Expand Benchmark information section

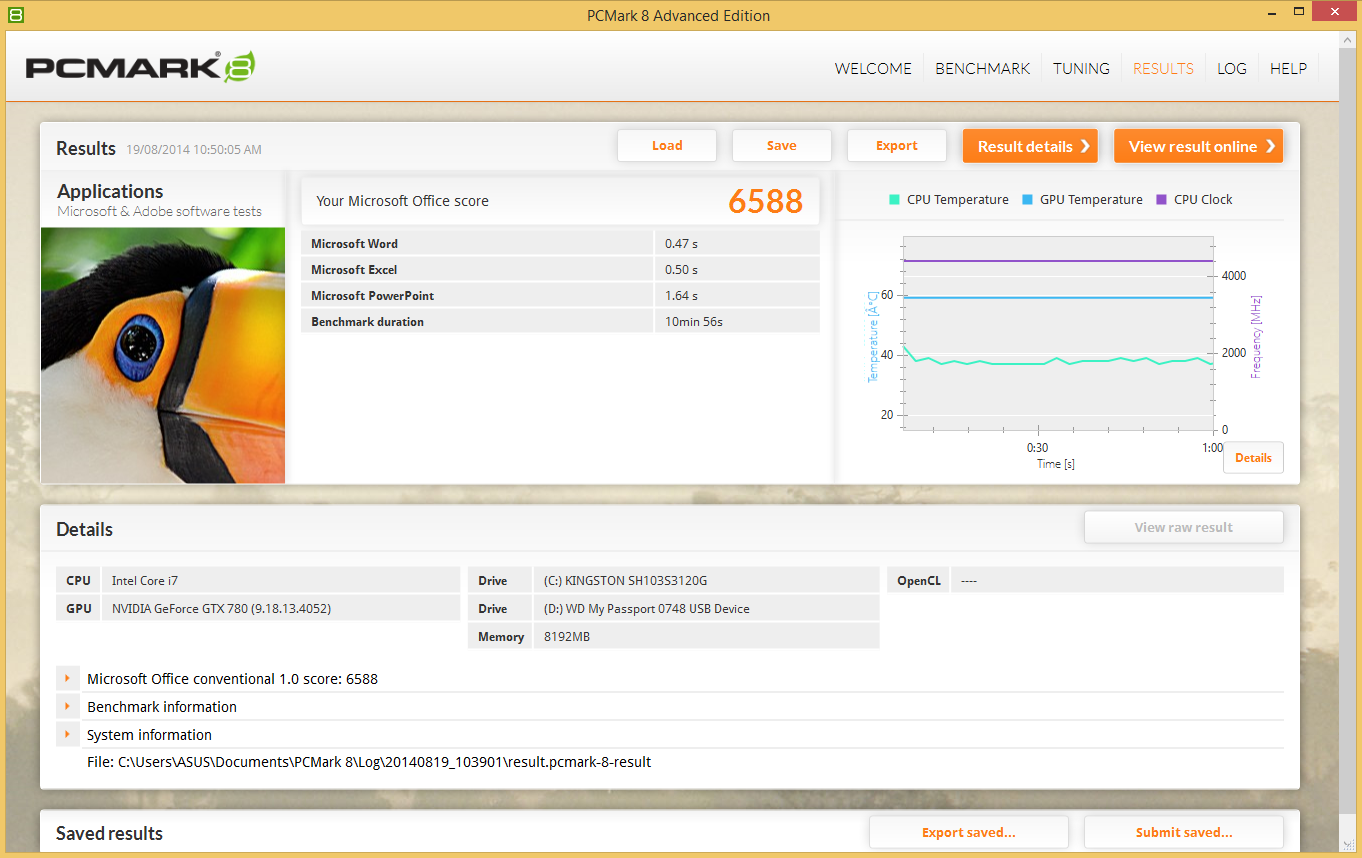click(67, 707)
